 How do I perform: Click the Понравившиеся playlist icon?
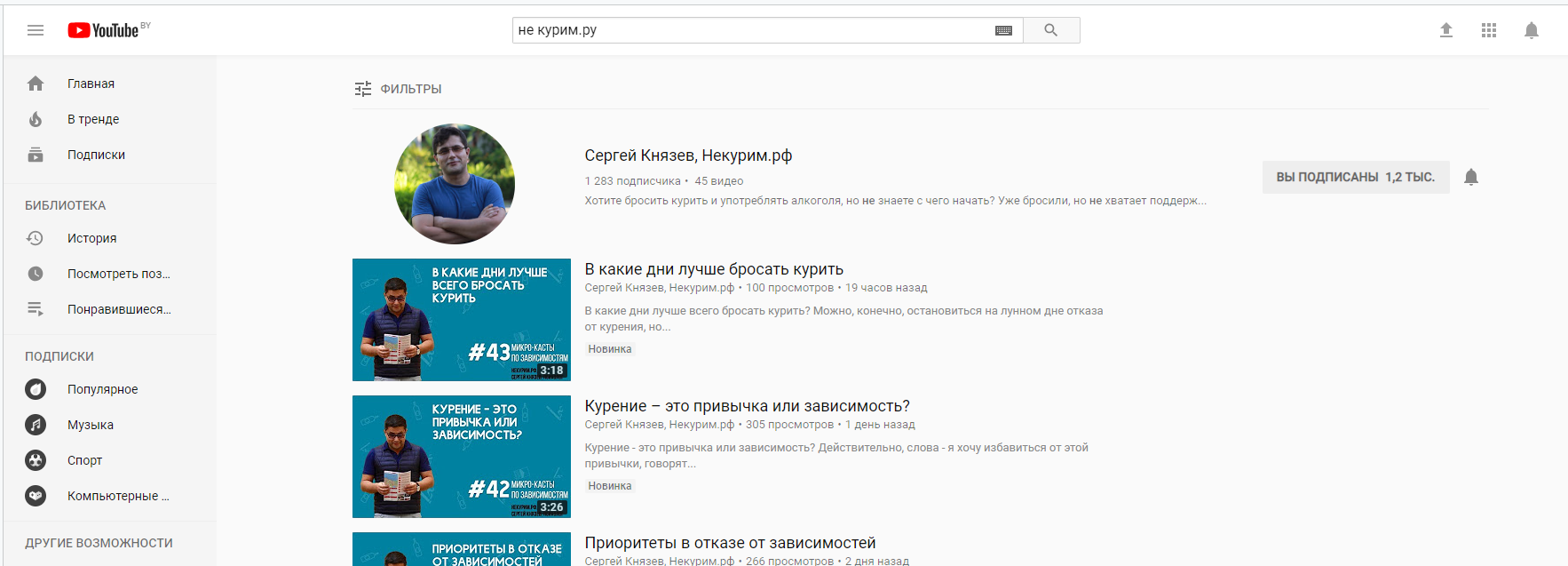pos(36,309)
